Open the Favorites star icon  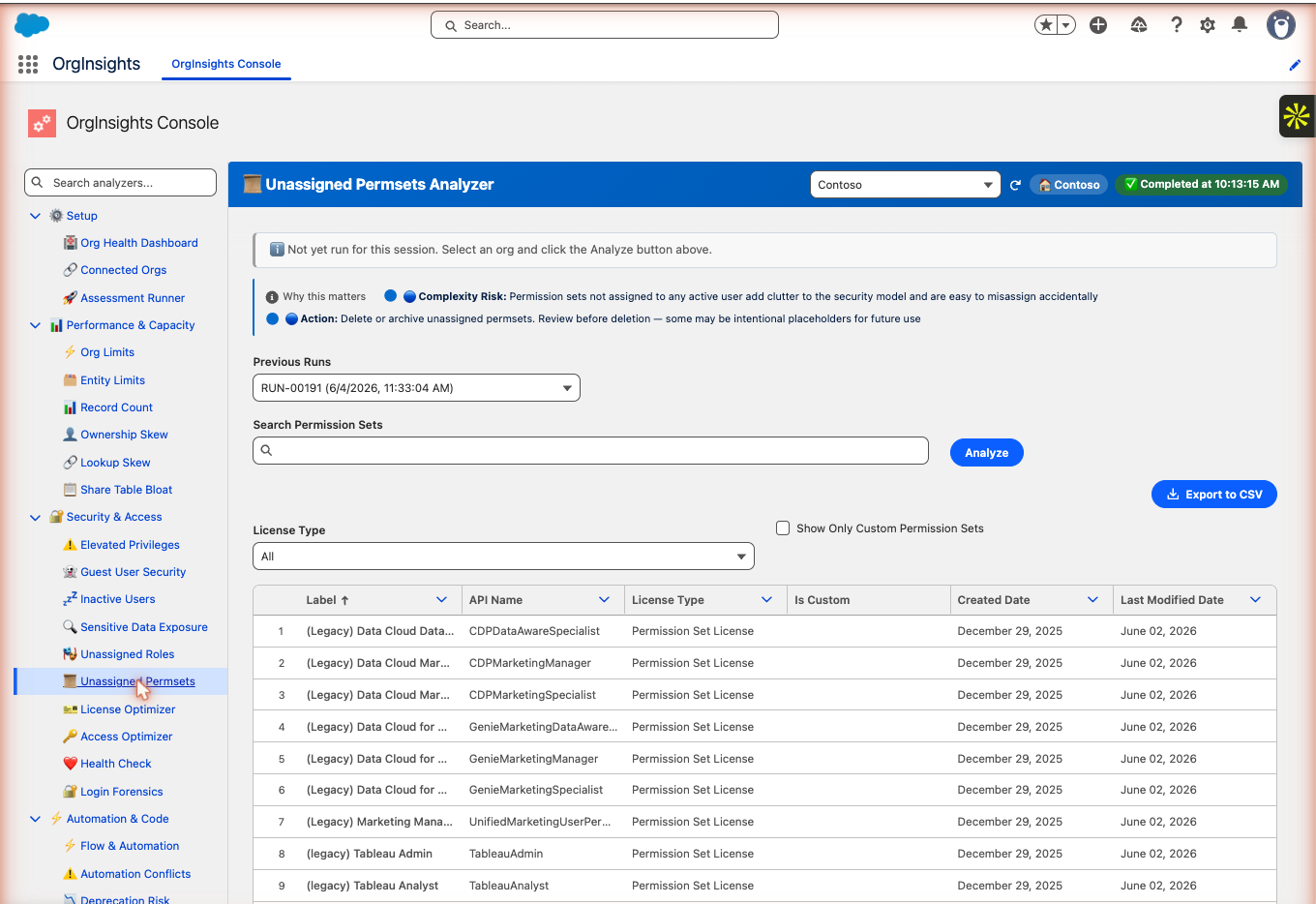coord(1046,25)
